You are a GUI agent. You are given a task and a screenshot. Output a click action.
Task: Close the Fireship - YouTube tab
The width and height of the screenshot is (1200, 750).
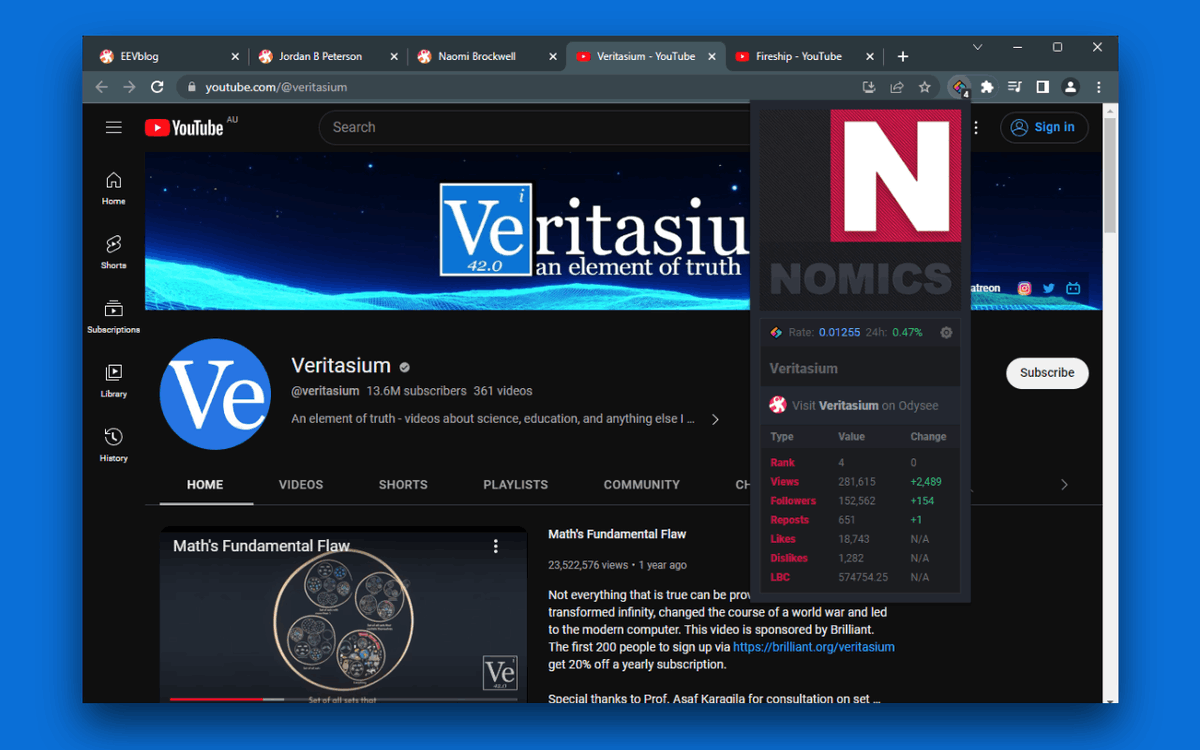(870, 57)
